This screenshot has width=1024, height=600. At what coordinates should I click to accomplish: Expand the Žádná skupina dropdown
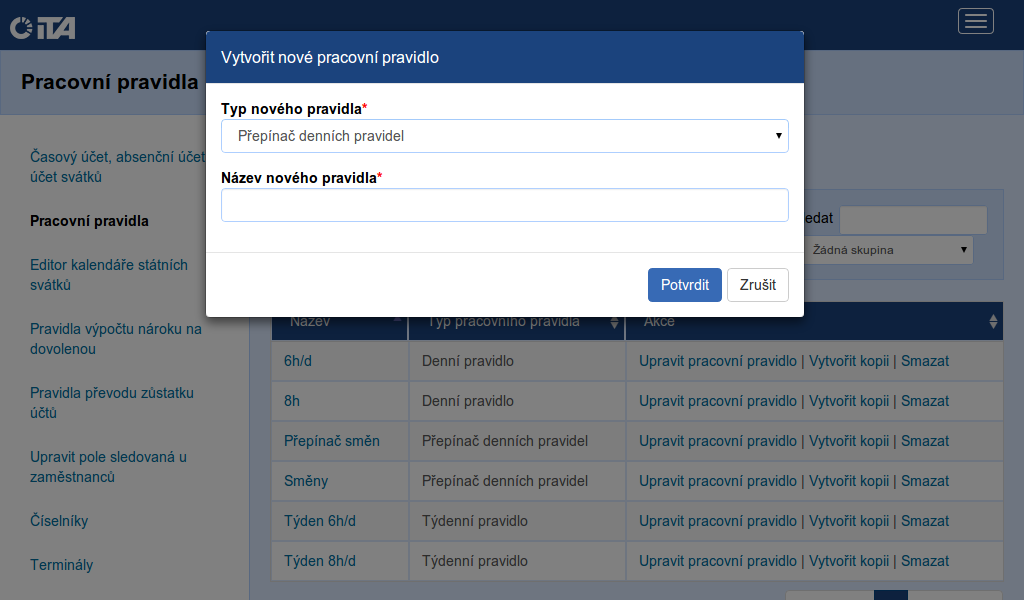pos(888,250)
